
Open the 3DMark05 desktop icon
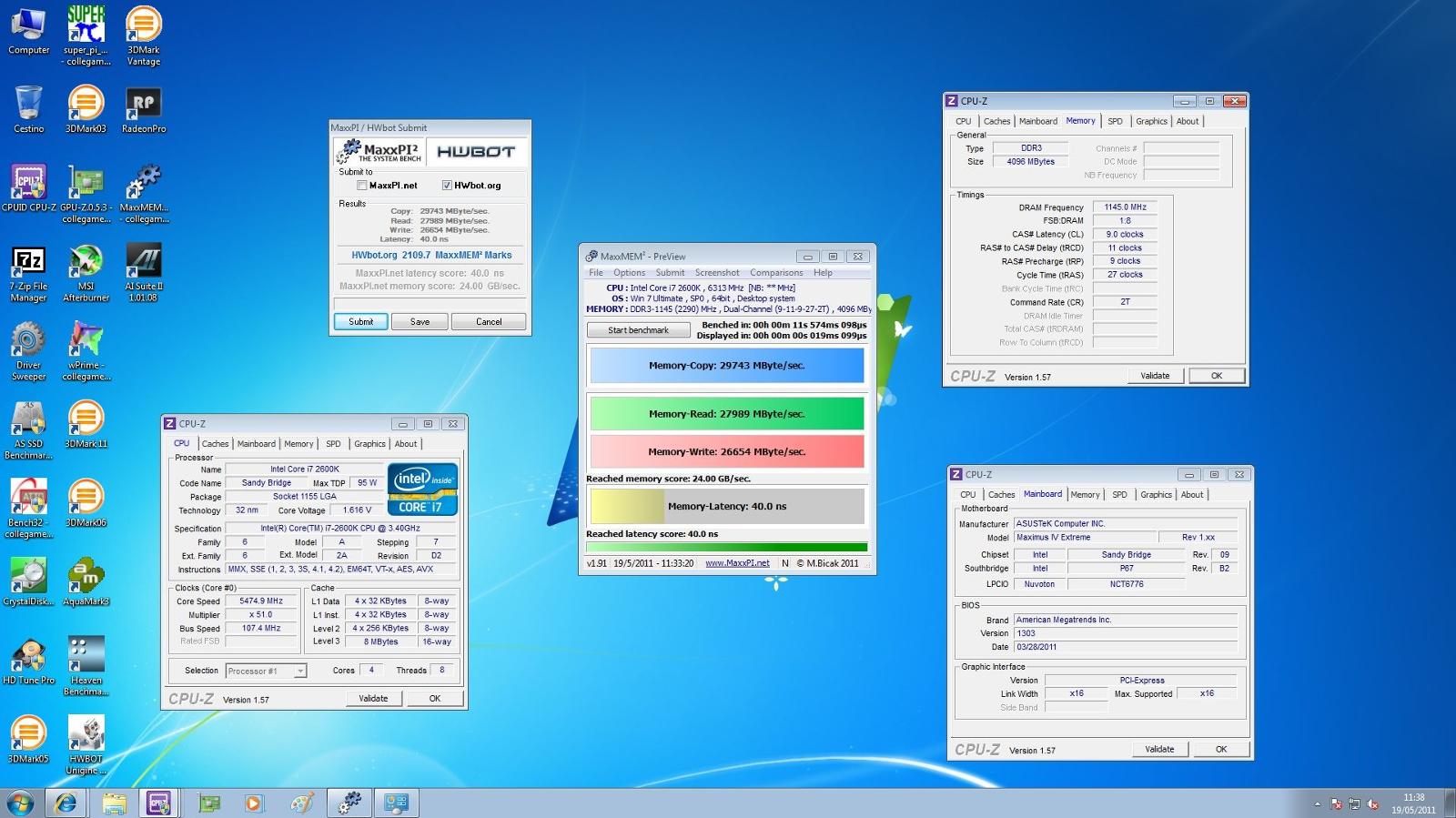(x=28, y=740)
